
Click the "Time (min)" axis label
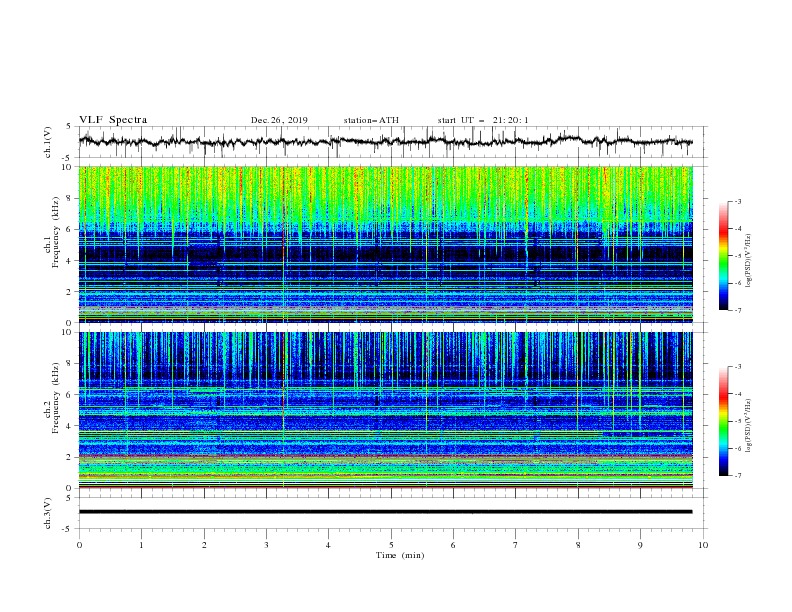[400, 555]
